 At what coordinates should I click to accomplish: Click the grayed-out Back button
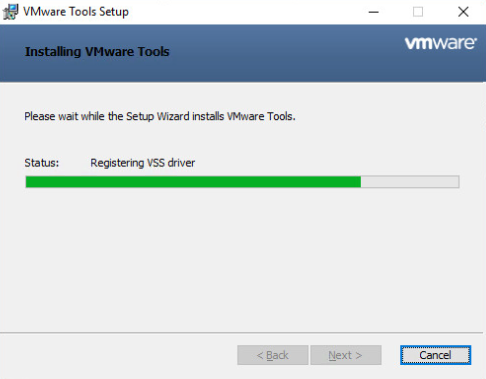click(273, 355)
